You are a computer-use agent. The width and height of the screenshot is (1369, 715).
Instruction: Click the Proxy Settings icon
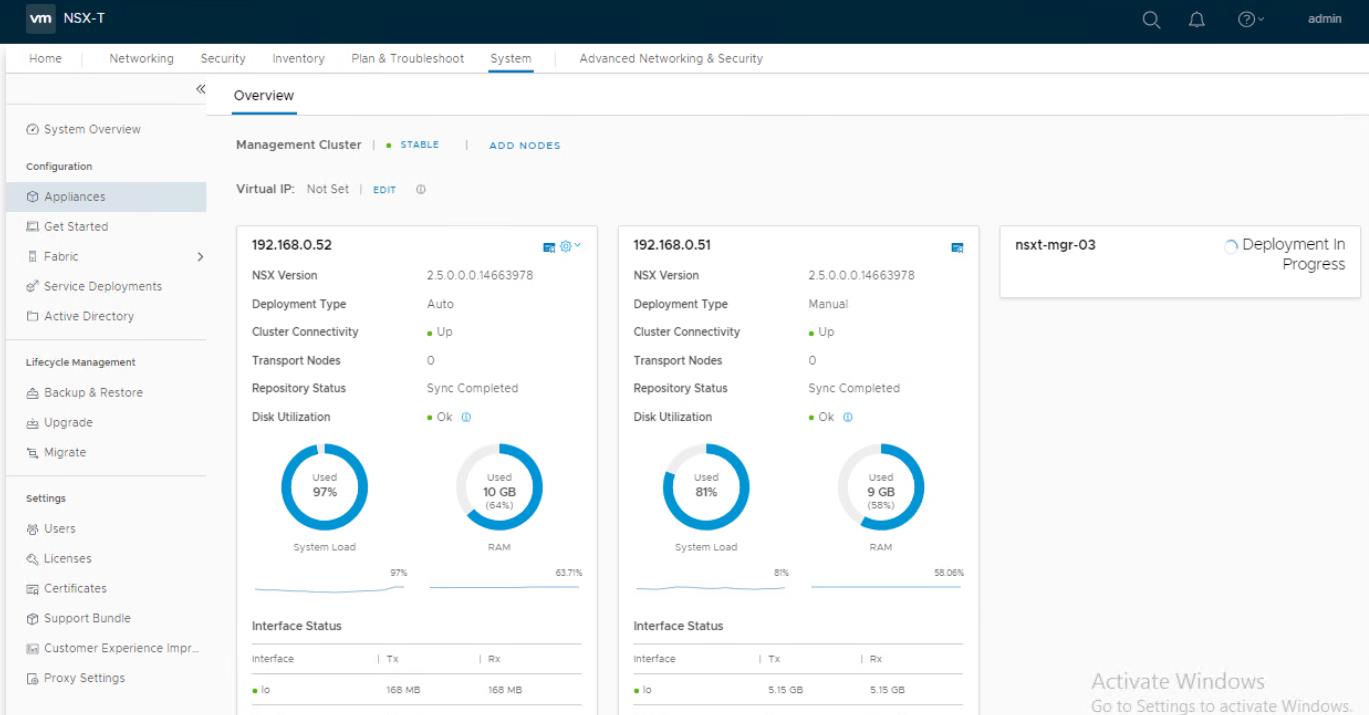pyautogui.click(x=33, y=679)
